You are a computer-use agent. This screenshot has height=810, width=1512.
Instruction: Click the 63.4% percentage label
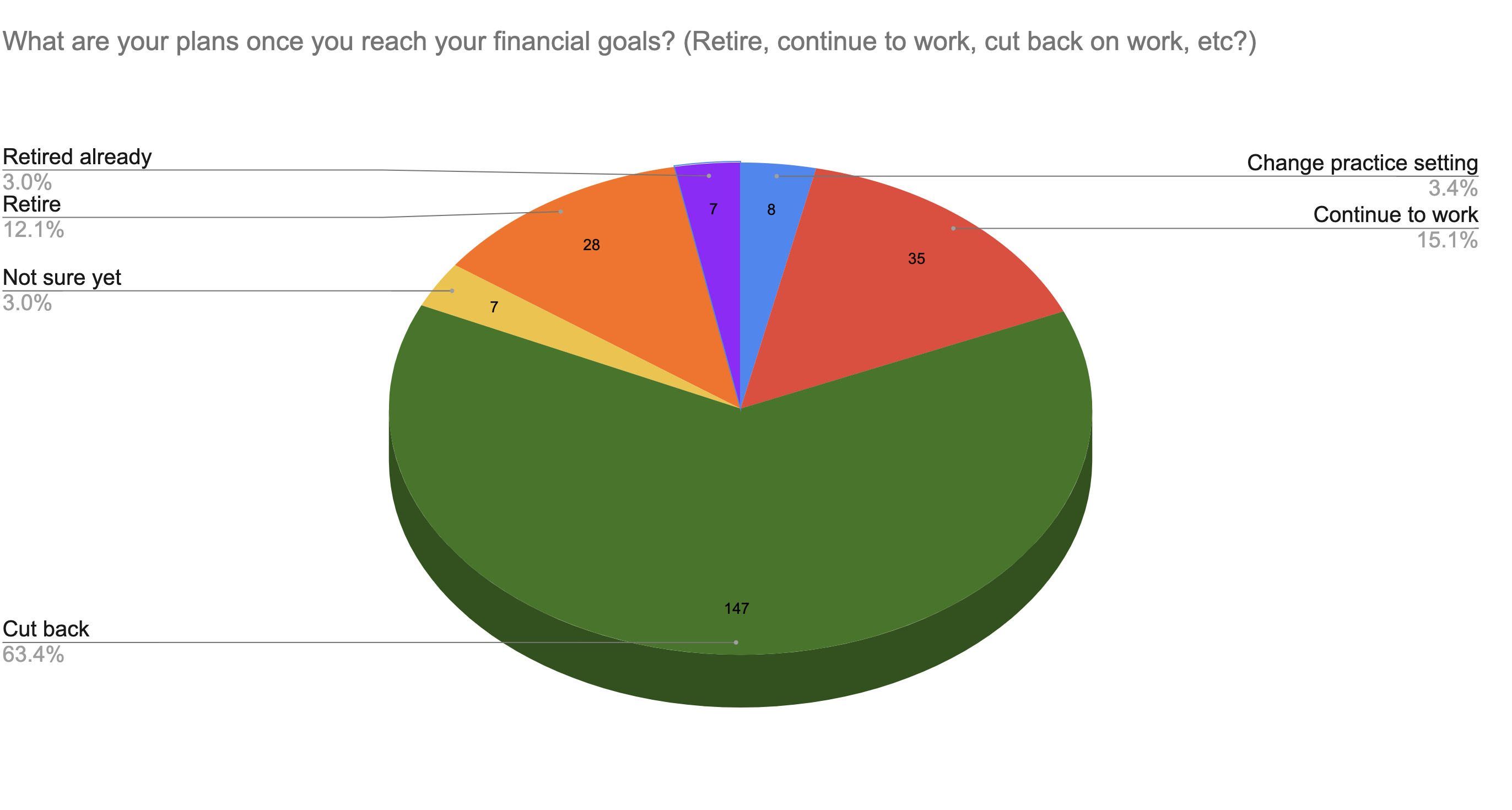pos(34,655)
